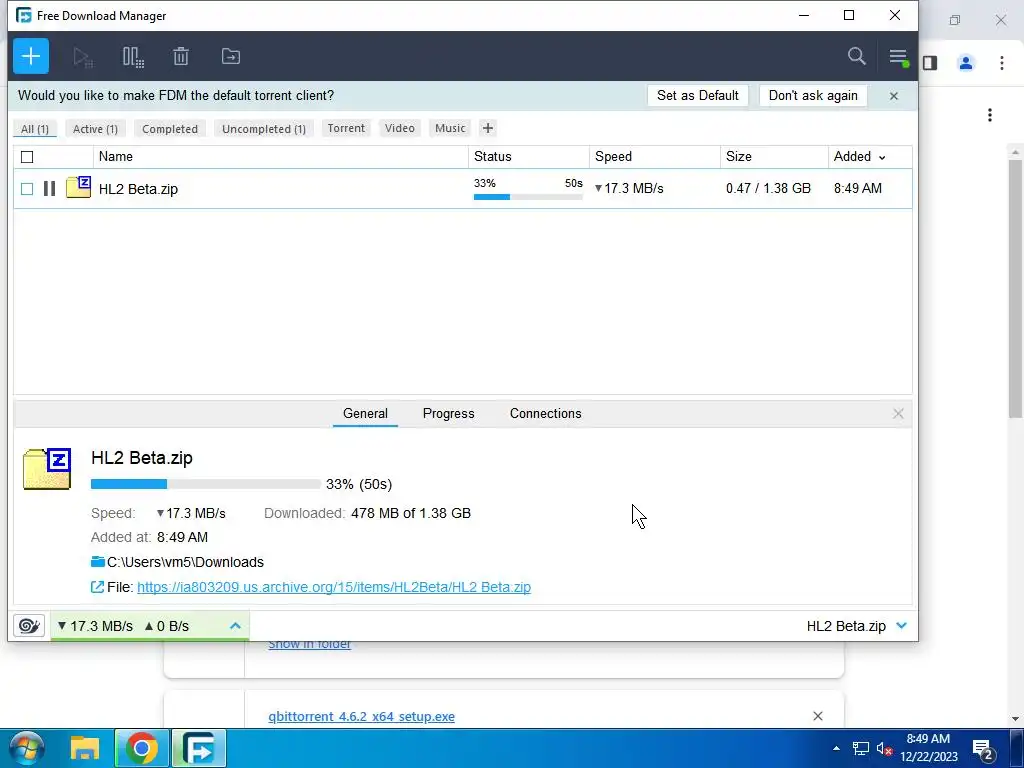Click the Chrome page vertical scrollbar
Viewport: 1024px width, 768px height.
pyautogui.click(x=1015, y=287)
